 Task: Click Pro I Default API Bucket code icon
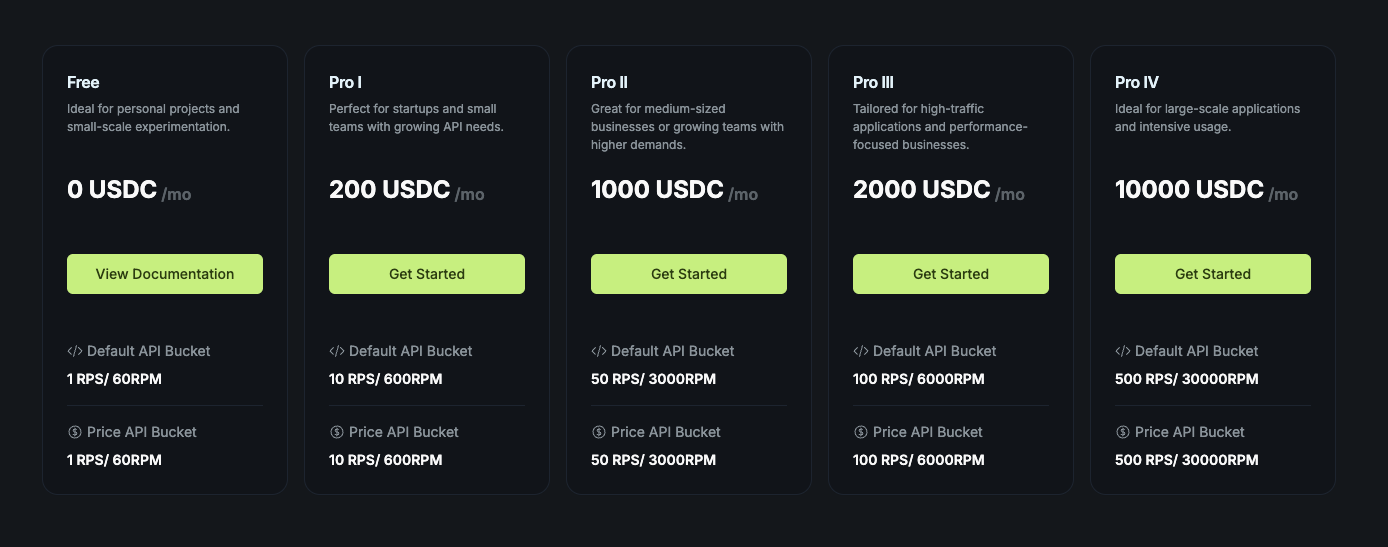click(x=336, y=351)
